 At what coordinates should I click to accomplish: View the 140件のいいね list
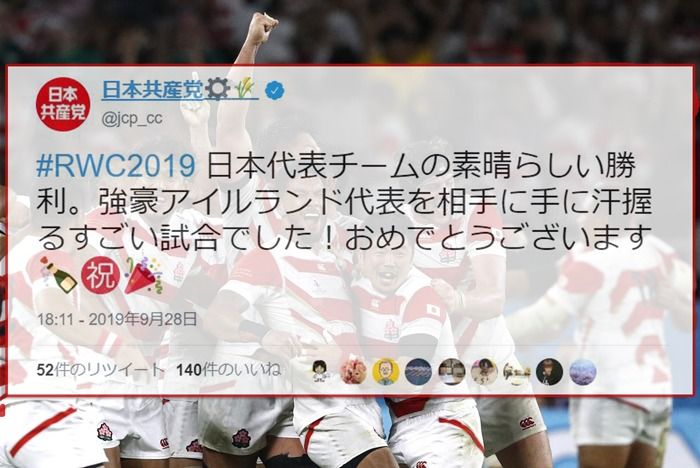tap(229, 370)
